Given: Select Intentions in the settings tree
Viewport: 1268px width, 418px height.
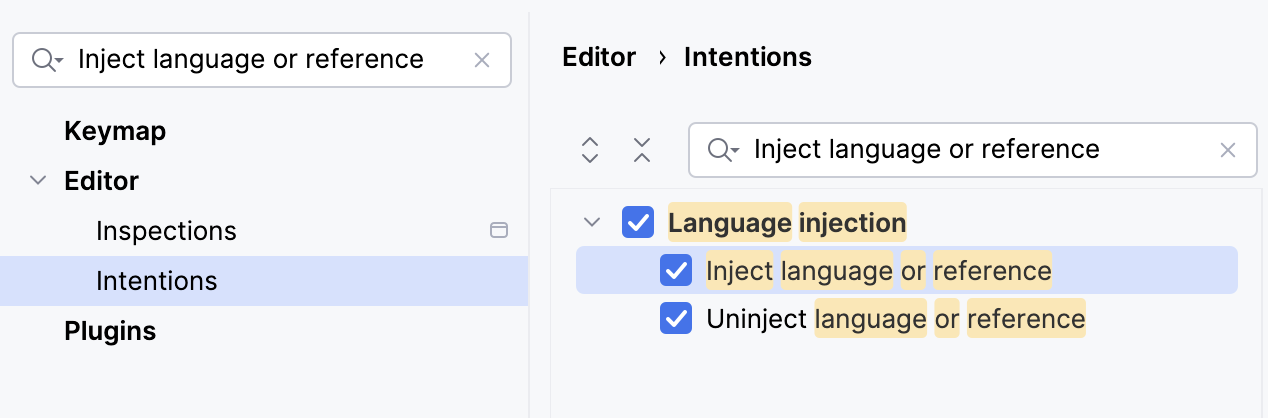Looking at the screenshot, I should point(156,281).
